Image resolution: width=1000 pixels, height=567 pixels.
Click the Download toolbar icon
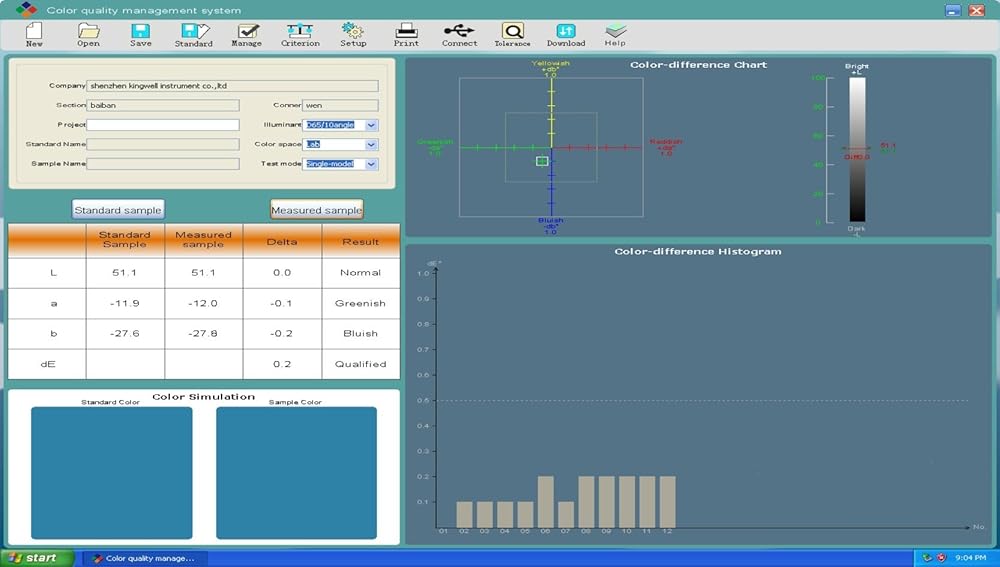pos(566,33)
